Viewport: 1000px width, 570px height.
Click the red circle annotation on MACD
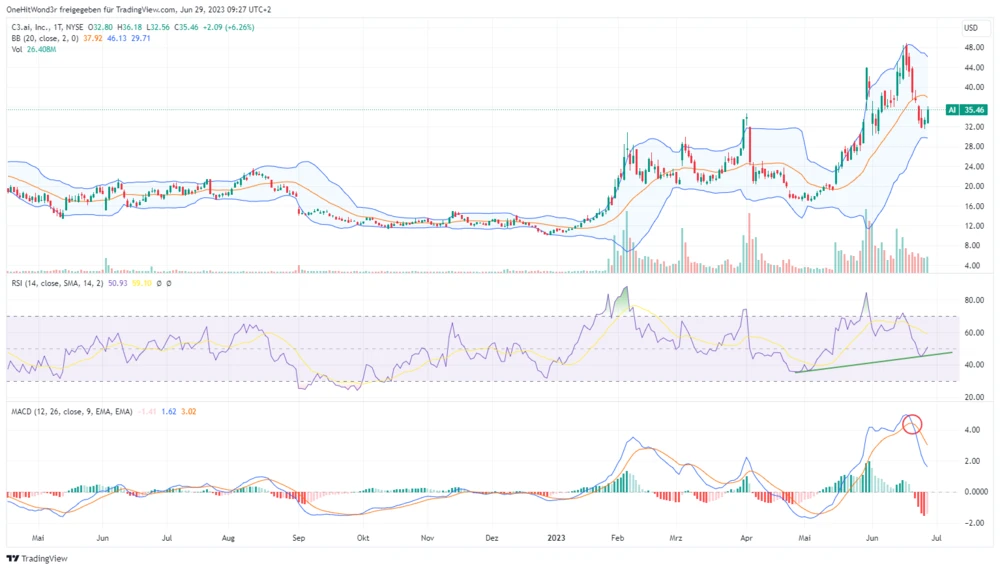(x=911, y=424)
